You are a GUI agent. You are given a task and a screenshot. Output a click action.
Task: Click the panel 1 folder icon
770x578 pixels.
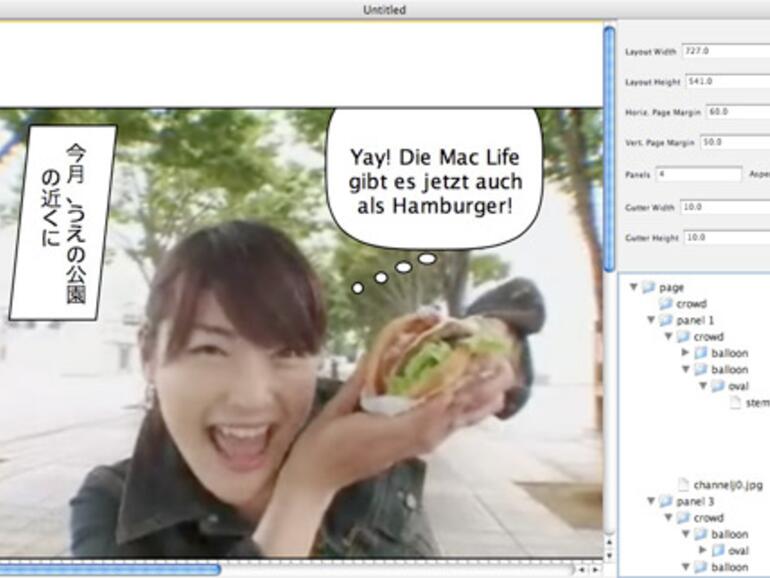click(x=666, y=320)
